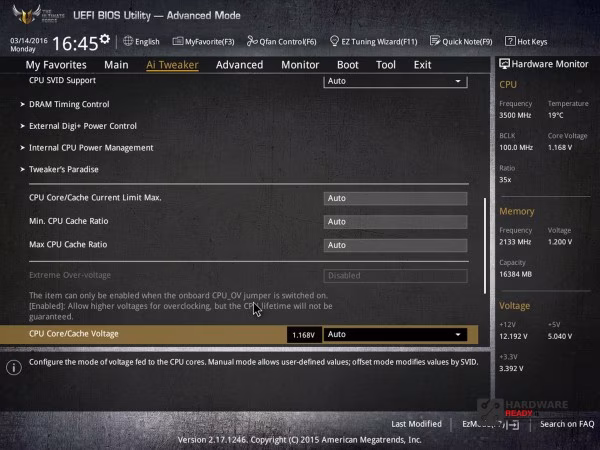Launch EZ Tuning Wizard bulb icon
The width and height of the screenshot is (600, 450).
coord(334,41)
